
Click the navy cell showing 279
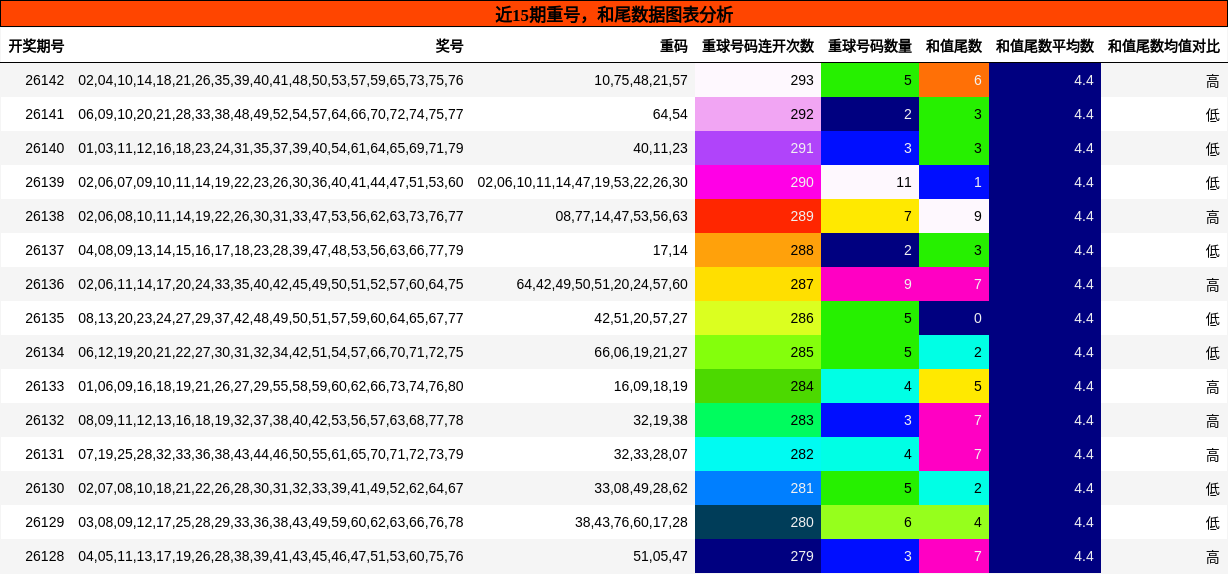[x=758, y=556]
